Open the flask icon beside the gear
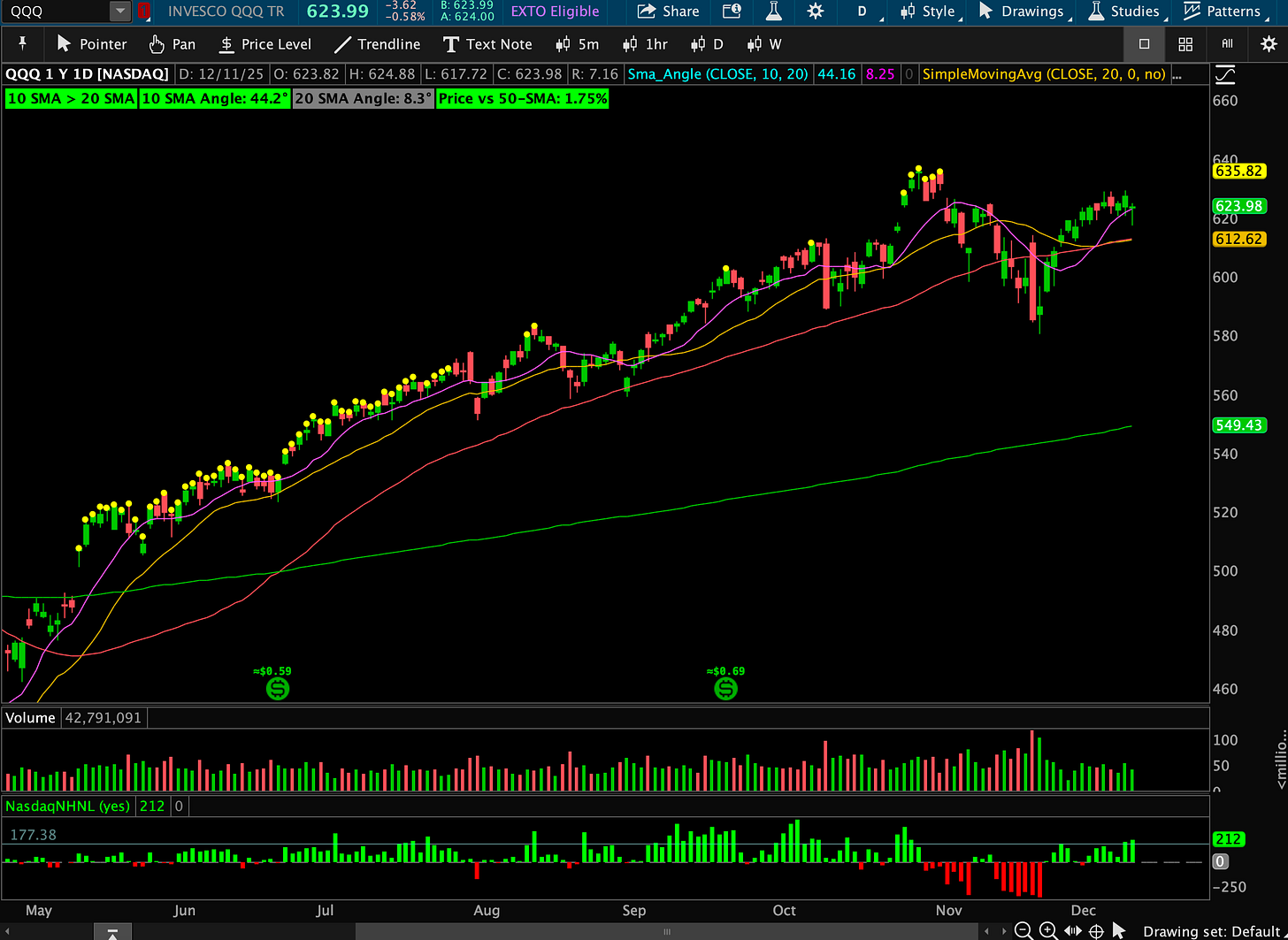 click(x=774, y=11)
